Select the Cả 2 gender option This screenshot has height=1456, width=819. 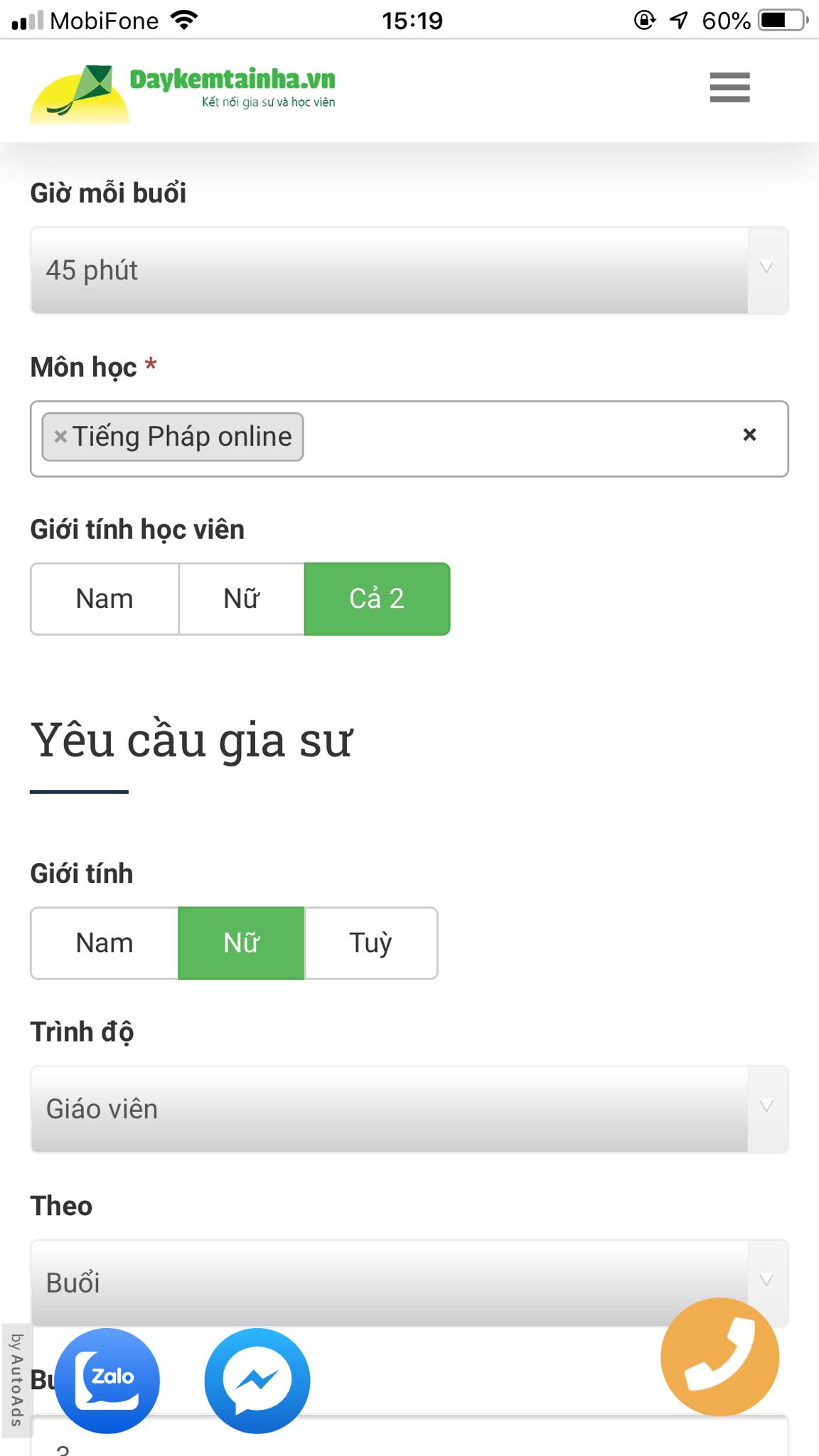coord(377,599)
